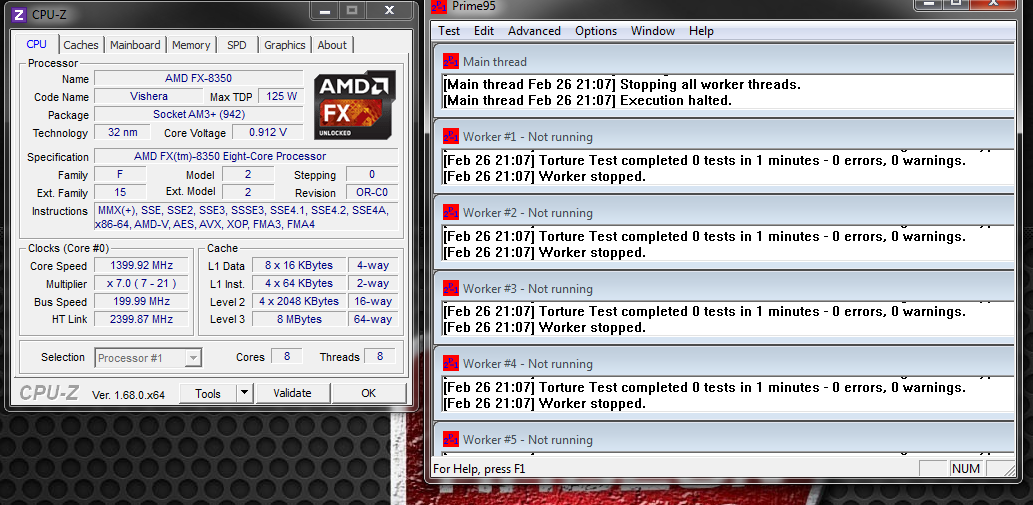Expand the Tools dropdown arrow
Image resolution: width=1033 pixels, height=505 pixels.
tap(244, 393)
